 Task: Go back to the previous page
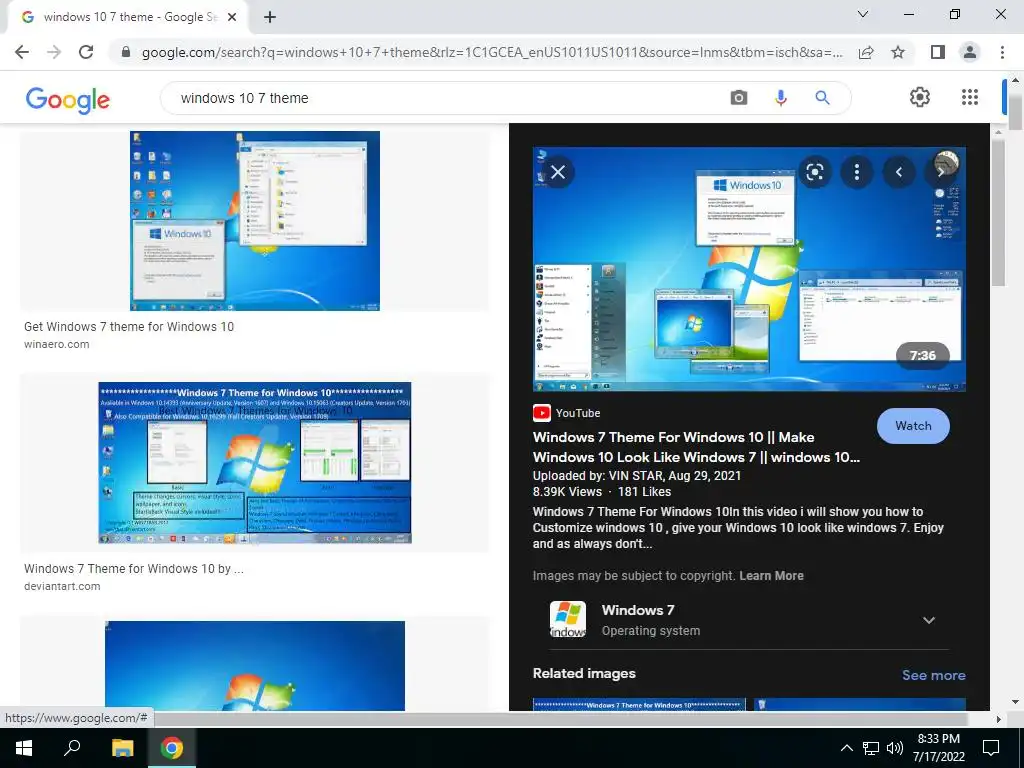point(22,52)
